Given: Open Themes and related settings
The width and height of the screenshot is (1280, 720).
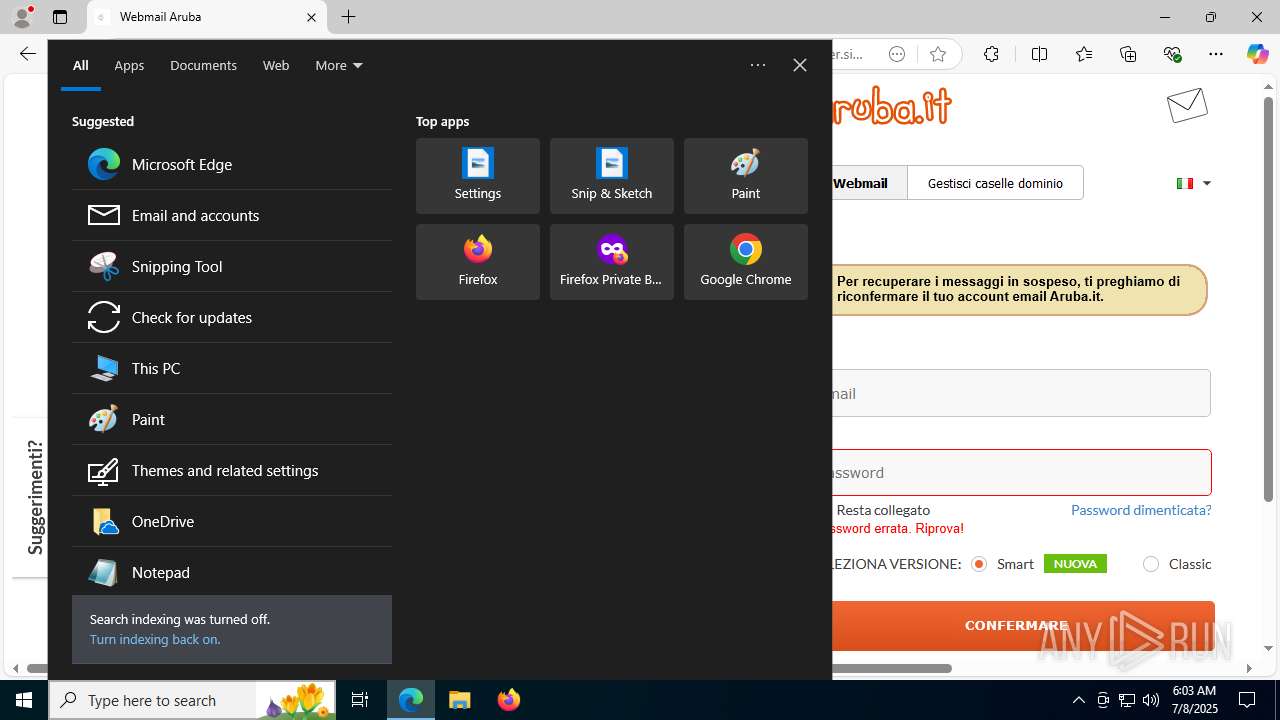Looking at the screenshot, I should (x=231, y=470).
